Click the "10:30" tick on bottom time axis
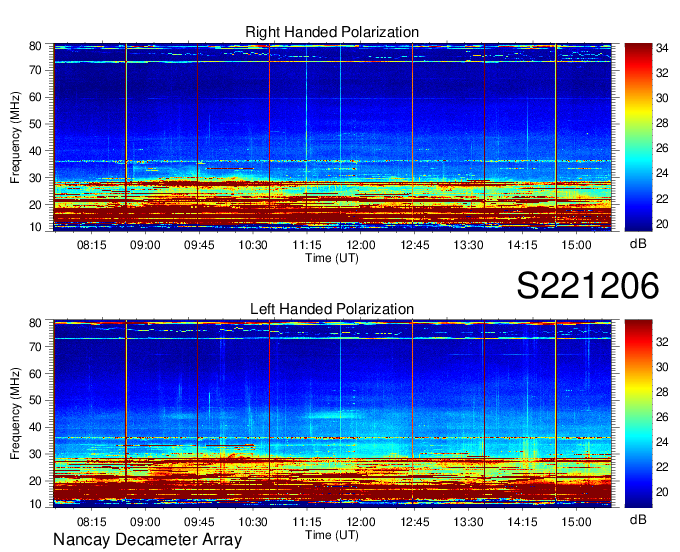This screenshot has width=680, height=552. 253,522
